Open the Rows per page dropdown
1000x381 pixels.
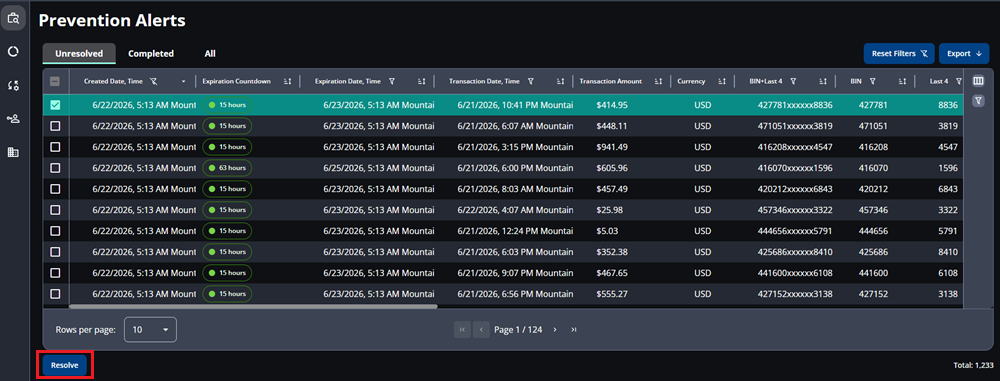pos(150,329)
